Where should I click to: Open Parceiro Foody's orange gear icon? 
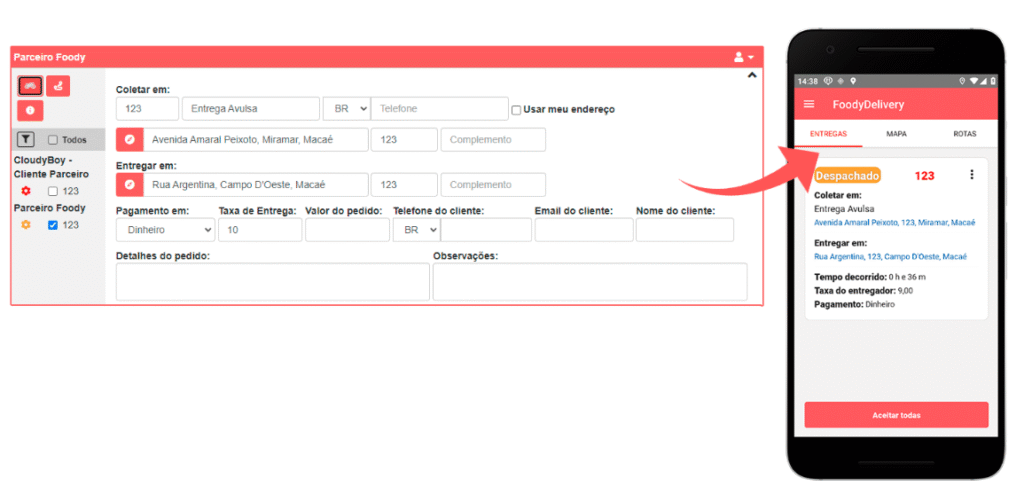[x=26, y=225]
